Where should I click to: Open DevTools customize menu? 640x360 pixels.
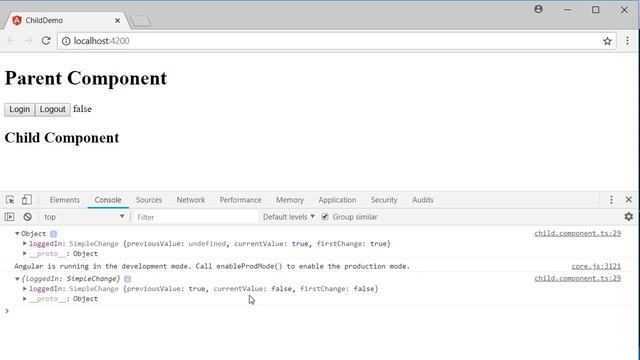(x=611, y=200)
